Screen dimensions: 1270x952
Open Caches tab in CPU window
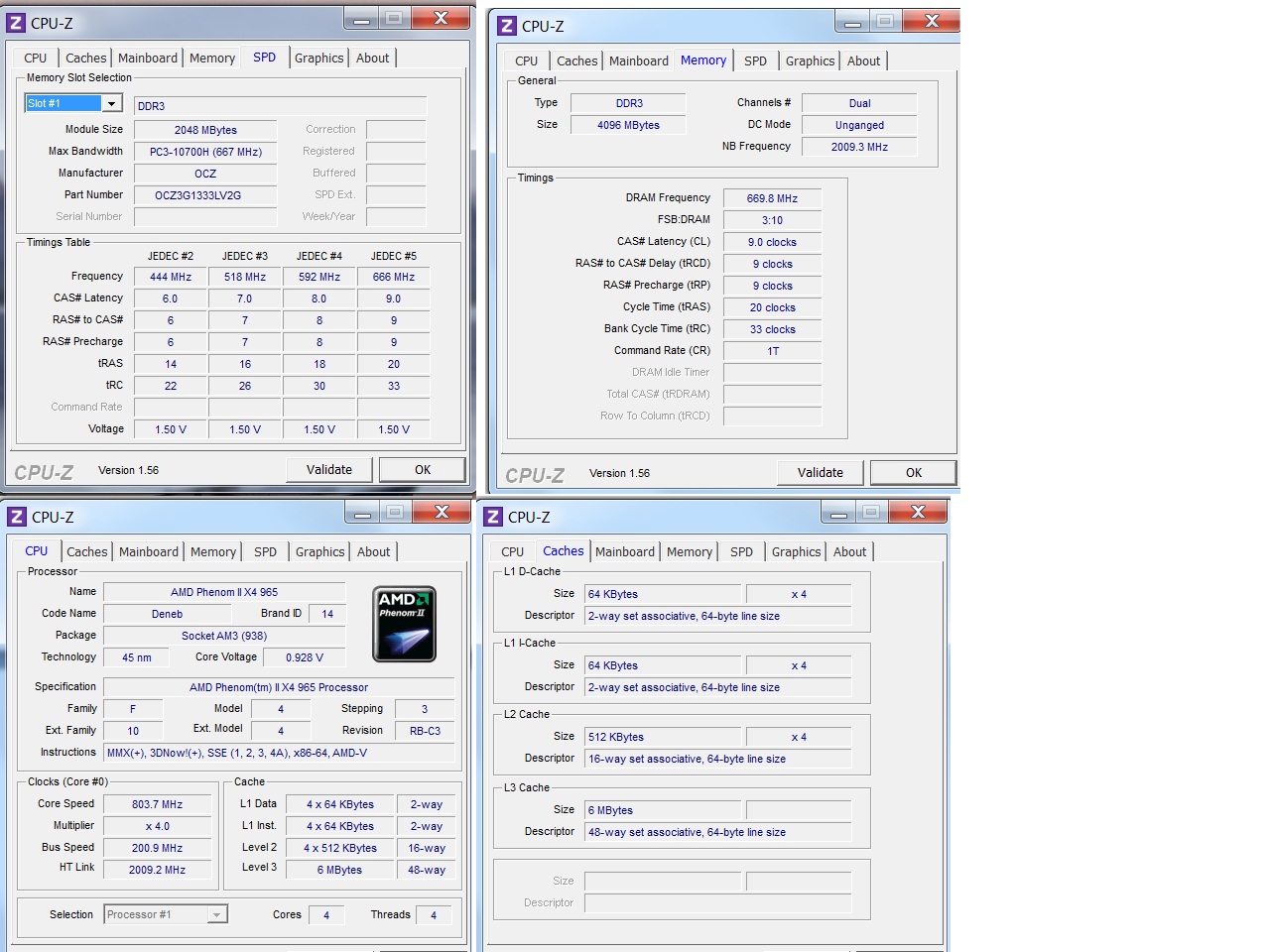pyautogui.click(x=87, y=551)
